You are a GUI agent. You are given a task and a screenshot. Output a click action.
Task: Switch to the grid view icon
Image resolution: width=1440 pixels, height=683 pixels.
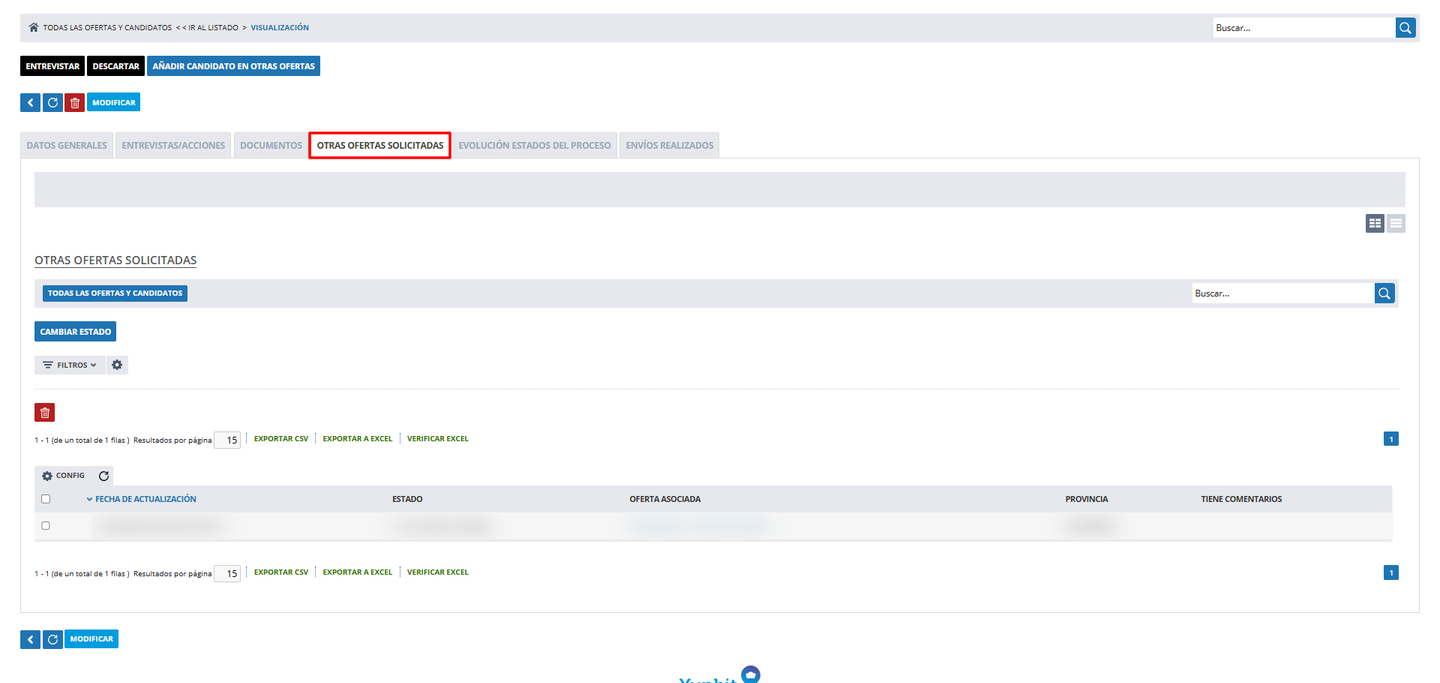coord(1375,224)
